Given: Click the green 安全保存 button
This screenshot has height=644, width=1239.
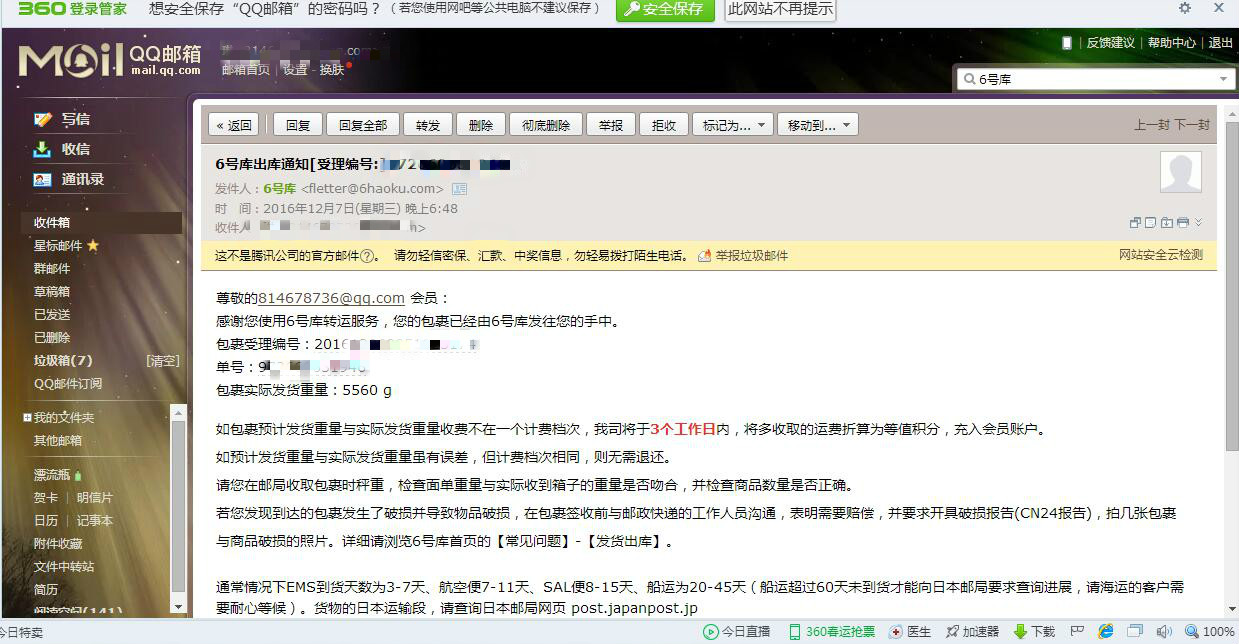Looking at the screenshot, I should pyautogui.click(x=665, y=9).
